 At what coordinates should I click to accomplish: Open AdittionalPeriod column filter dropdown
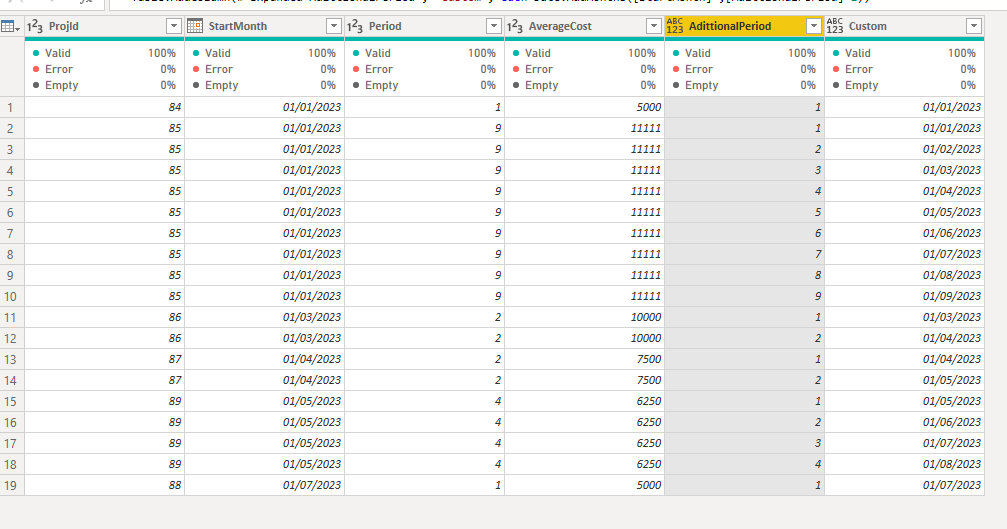(x=813, y=26)
